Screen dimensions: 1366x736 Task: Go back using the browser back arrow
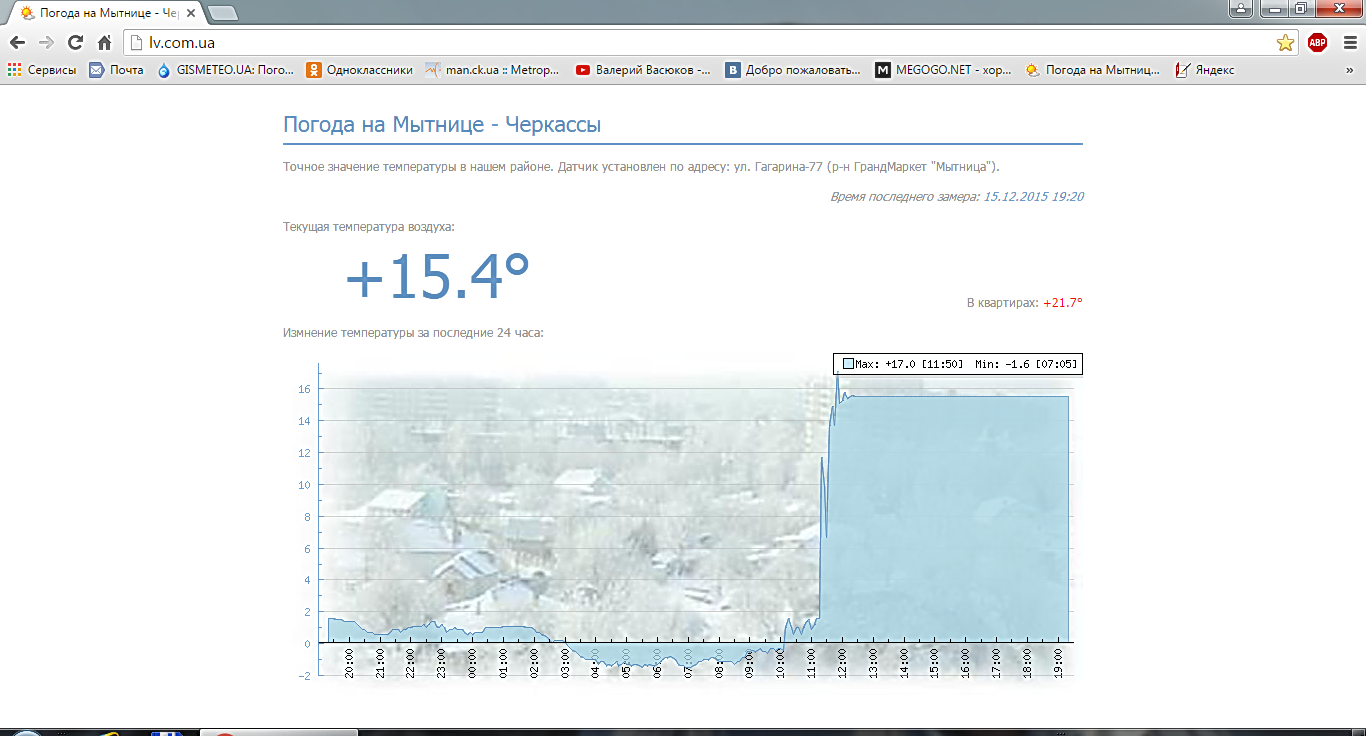click(x=17, y=42)
